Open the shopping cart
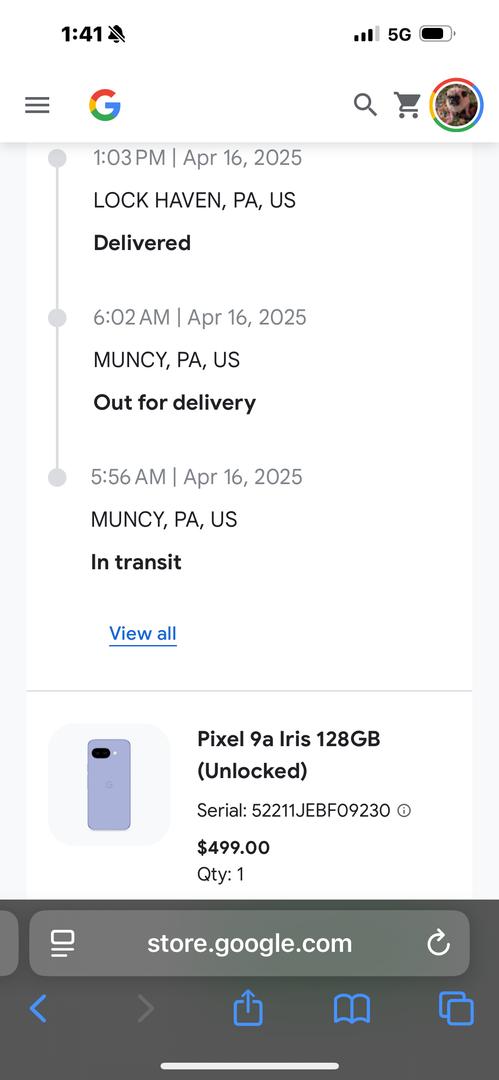This screenshot has height=1080, width=499. (x=407, y=105)
